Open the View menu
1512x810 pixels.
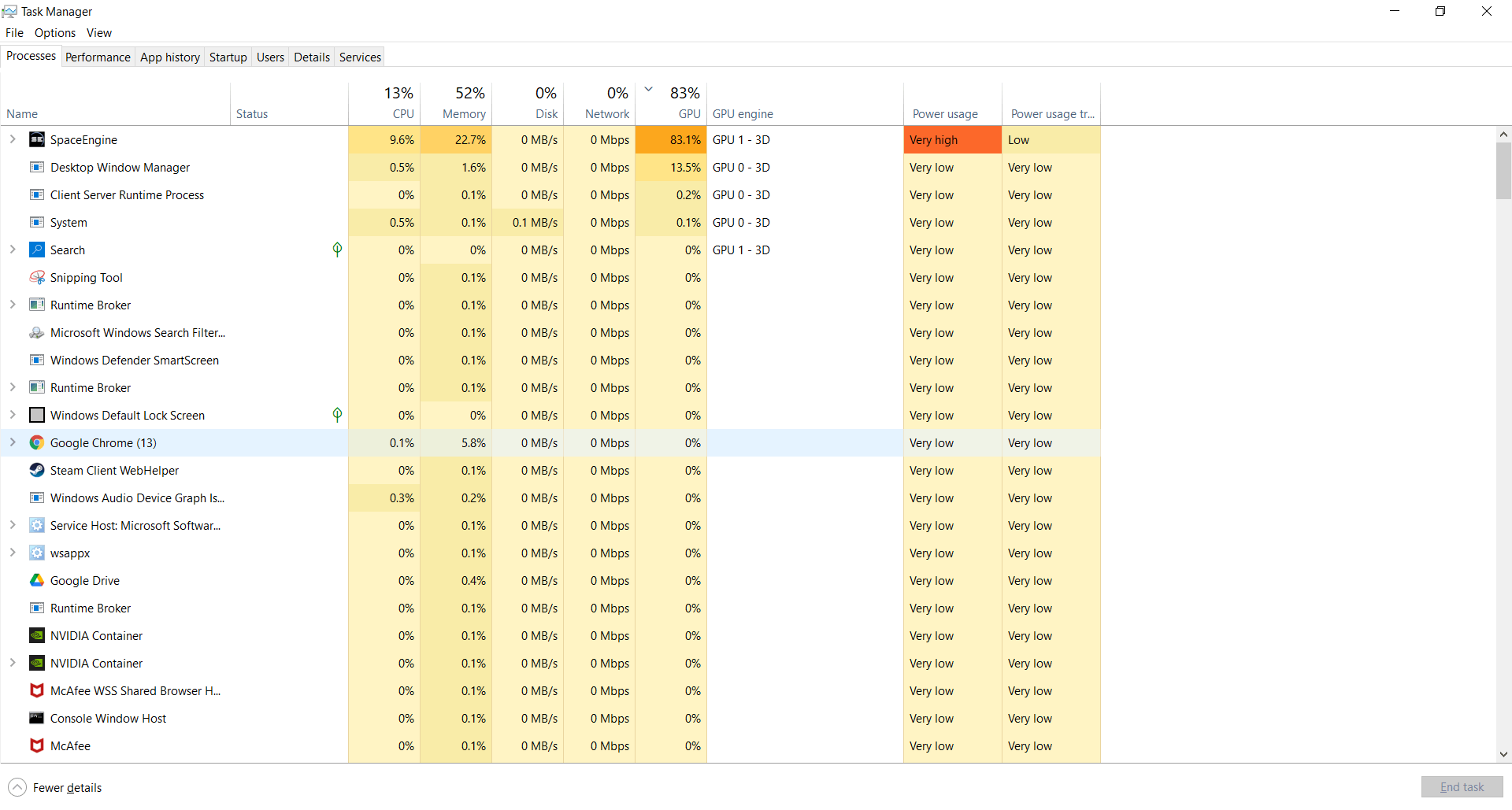click(99, 33)
